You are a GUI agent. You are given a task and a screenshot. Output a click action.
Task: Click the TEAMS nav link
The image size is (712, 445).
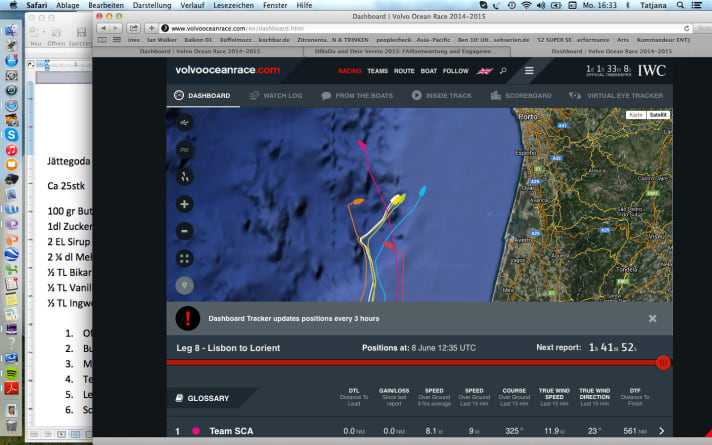click(x=377, y=71)
